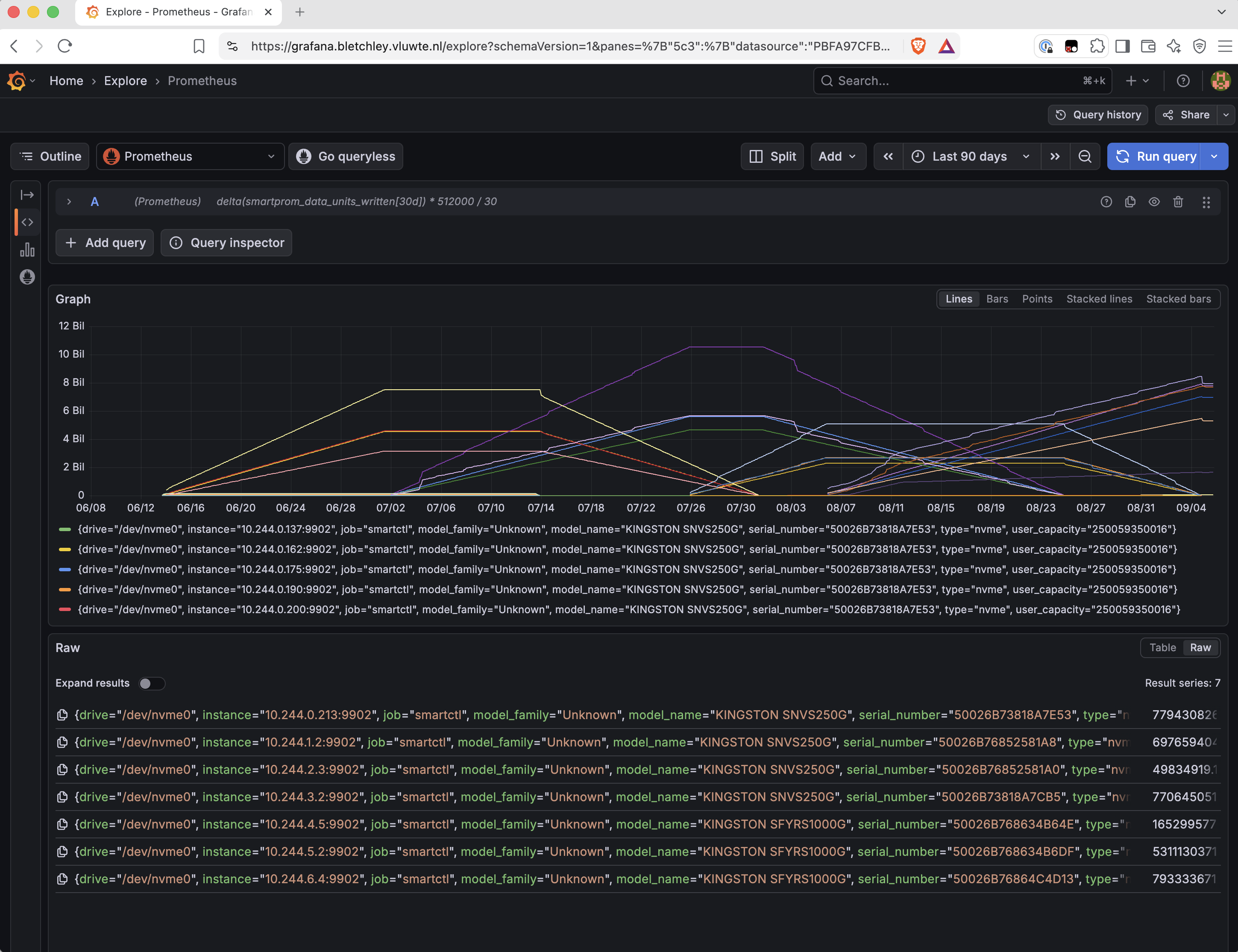Screen dimensions: 1238x952
Task: Click the browser address bar URL
Action: pos(570,46)
